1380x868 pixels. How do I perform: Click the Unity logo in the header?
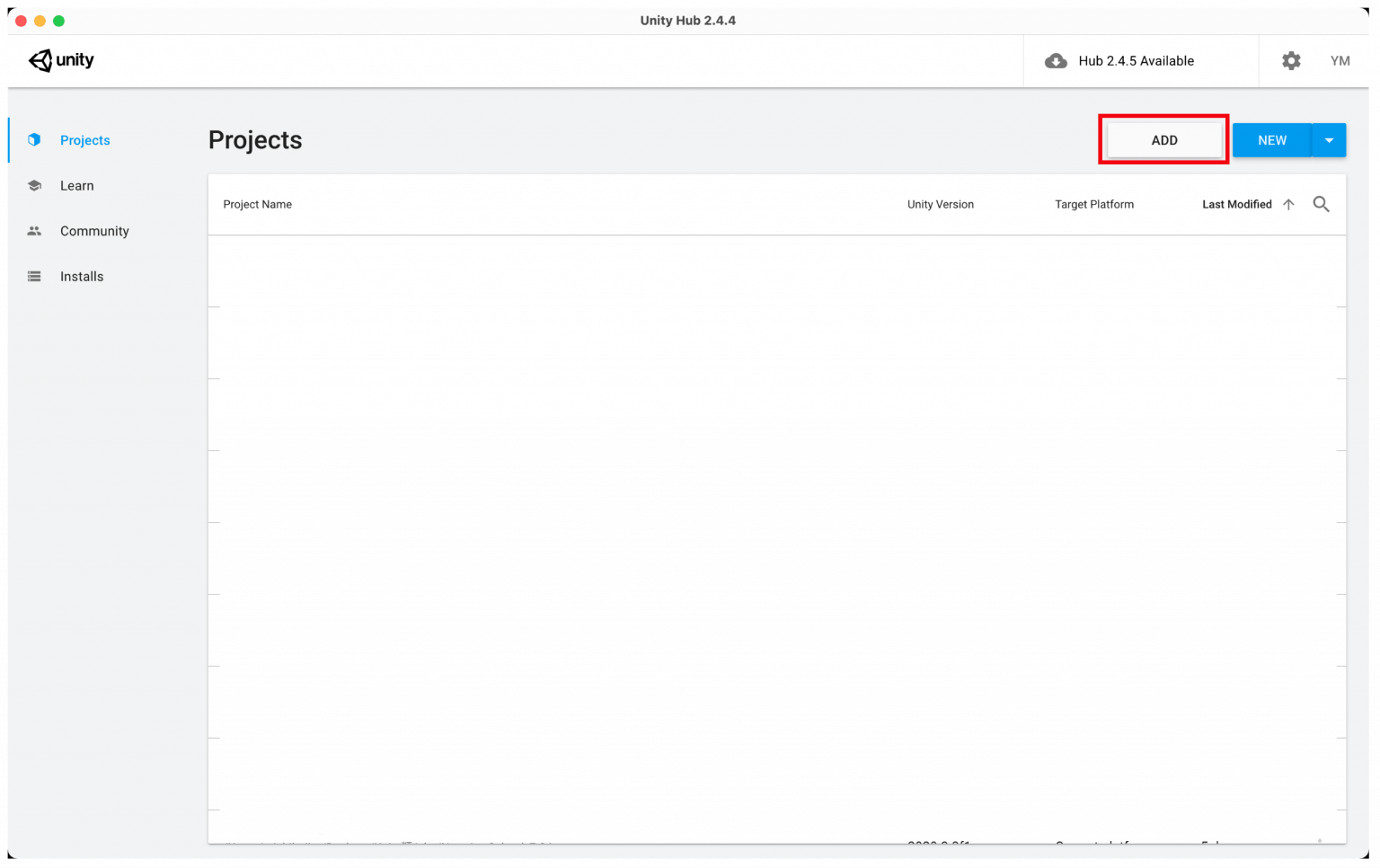[60, 60]
